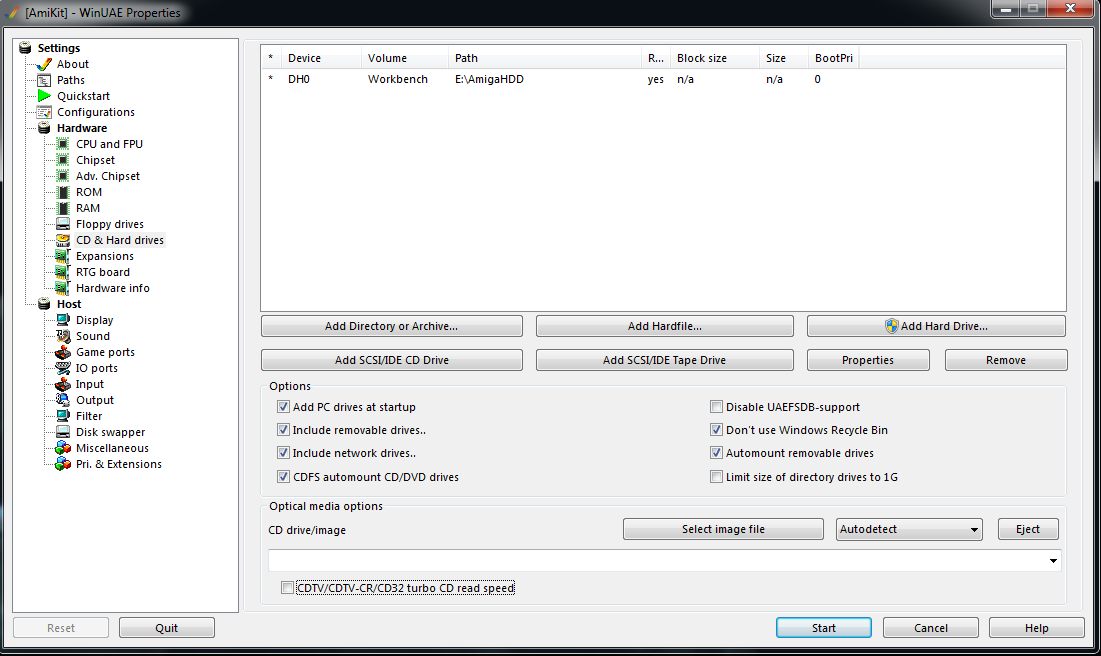Go to the Configurations page

(x=95, y=112)
